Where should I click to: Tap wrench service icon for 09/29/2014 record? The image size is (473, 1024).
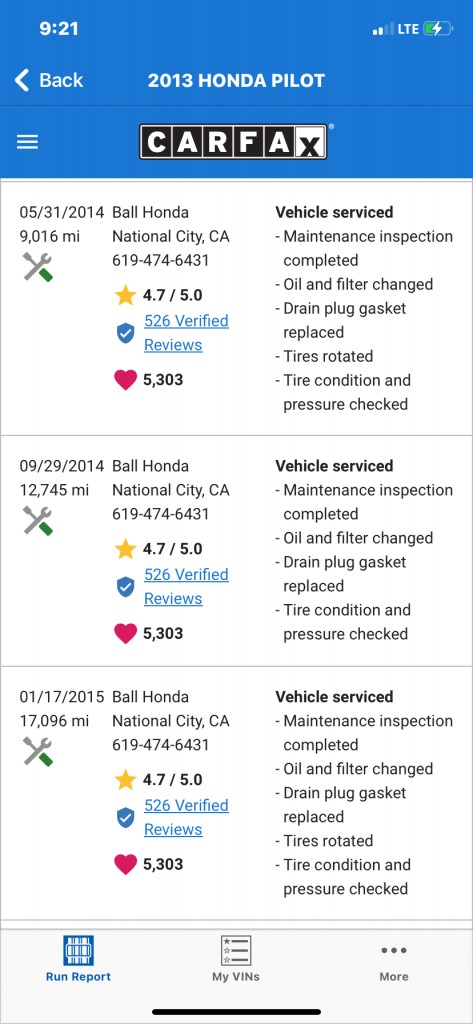tap(37, 520)
